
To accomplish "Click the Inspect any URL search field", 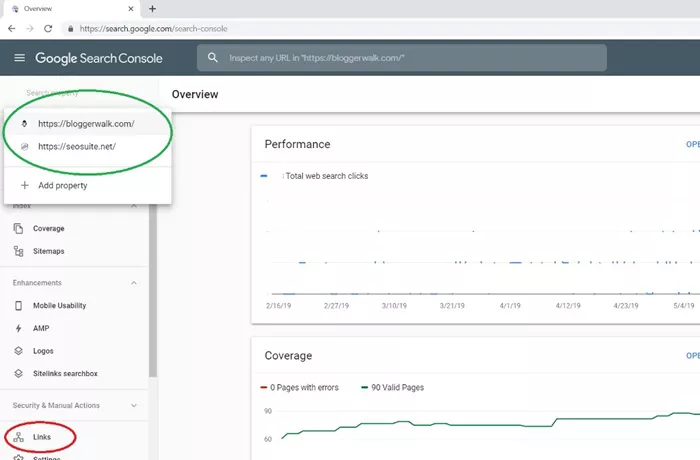I will click(x=402, y=58).
